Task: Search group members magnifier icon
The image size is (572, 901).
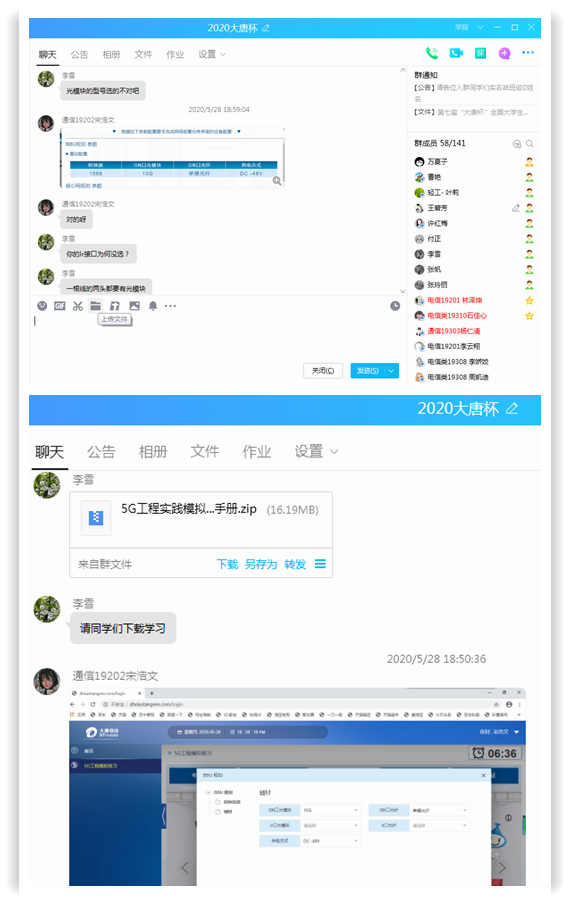Action: (529, 144)
